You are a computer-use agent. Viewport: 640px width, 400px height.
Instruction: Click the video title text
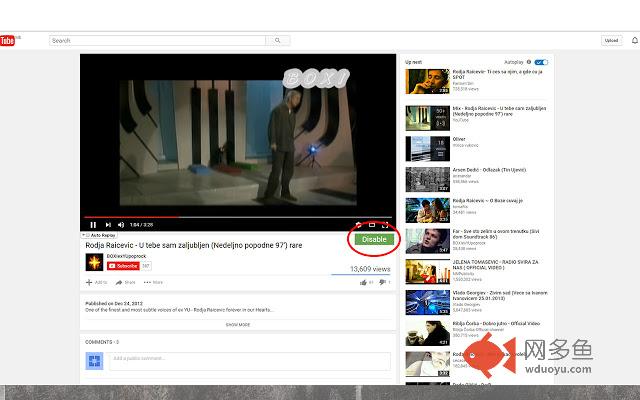click(194, 245)
